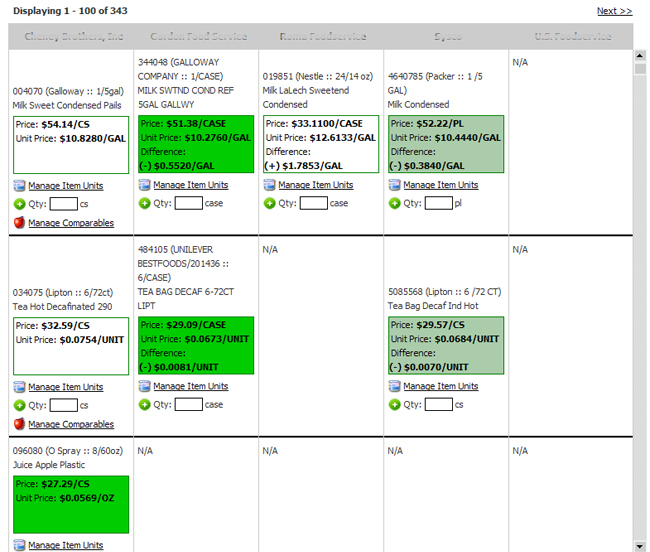The height and width of the screenshot is (552, 650).
Task: Open Manage Item Units for Sysco Tea Bag Decaf Ind Hot
Action: (x=441, y=386)
